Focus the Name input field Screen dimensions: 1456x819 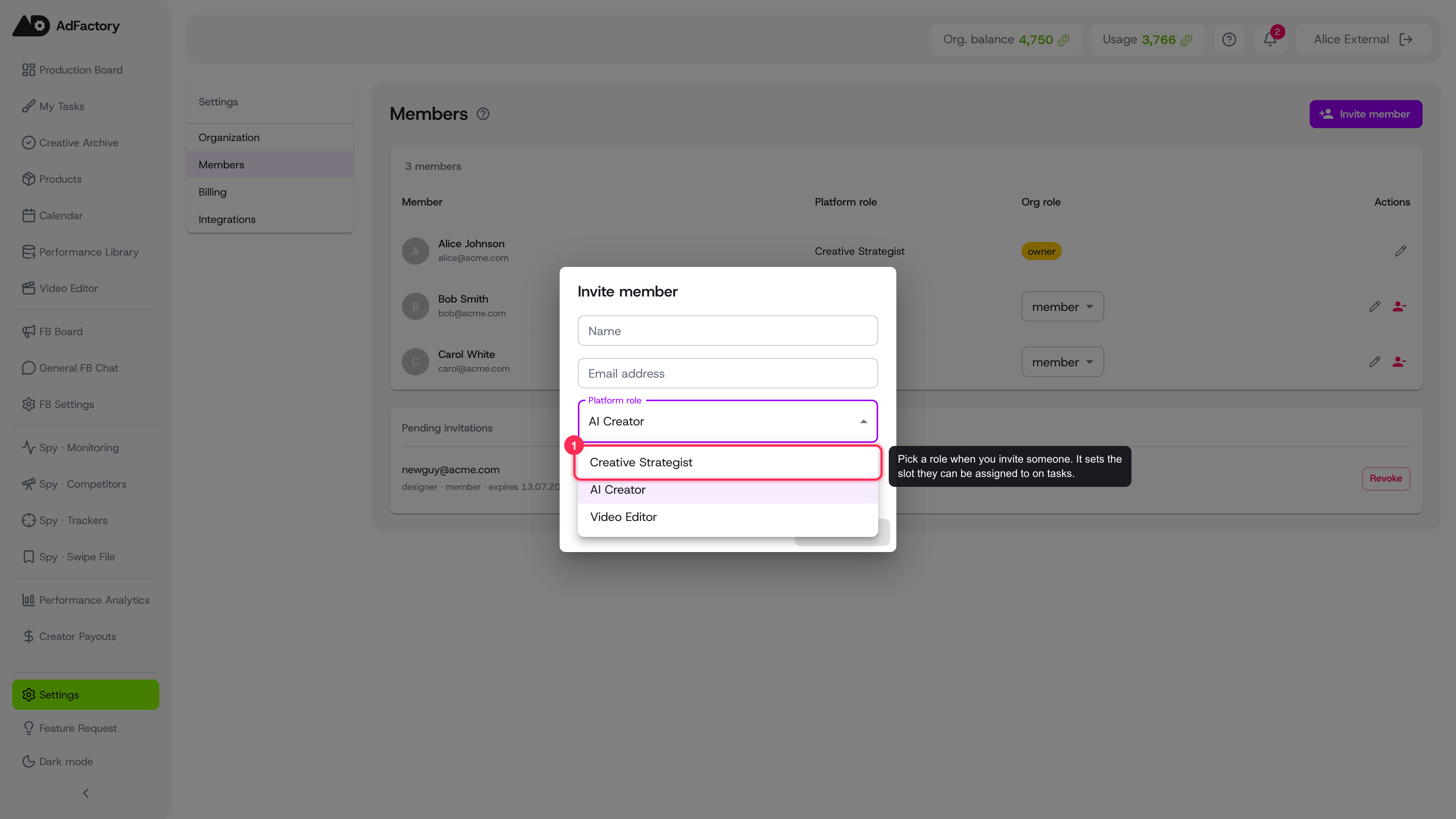point(728,331)
